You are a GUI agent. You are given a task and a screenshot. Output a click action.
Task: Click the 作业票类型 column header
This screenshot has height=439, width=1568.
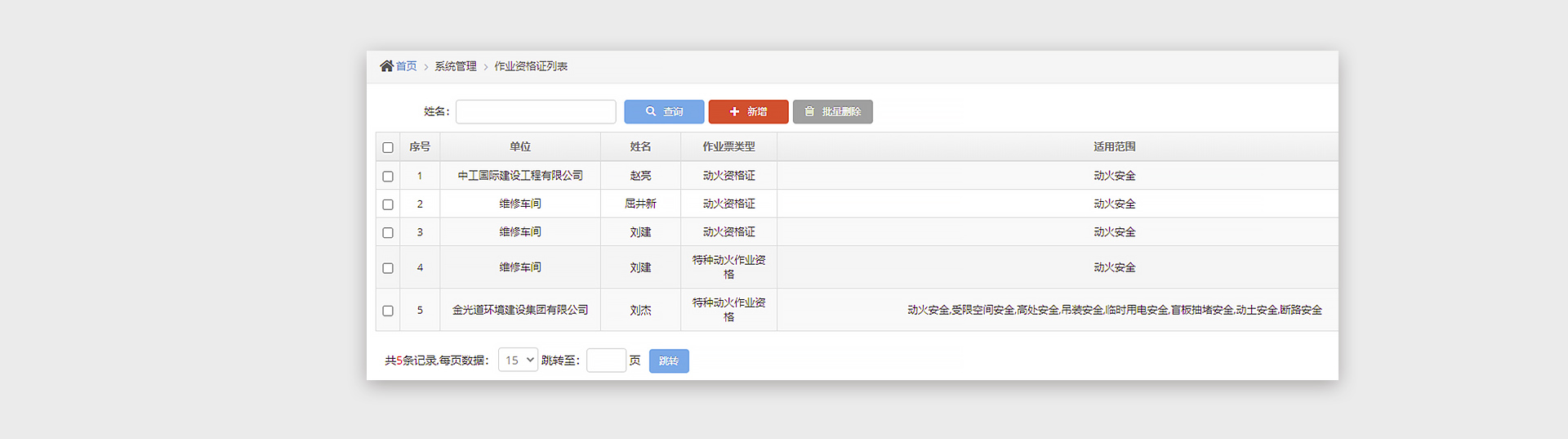click(728, 147)
